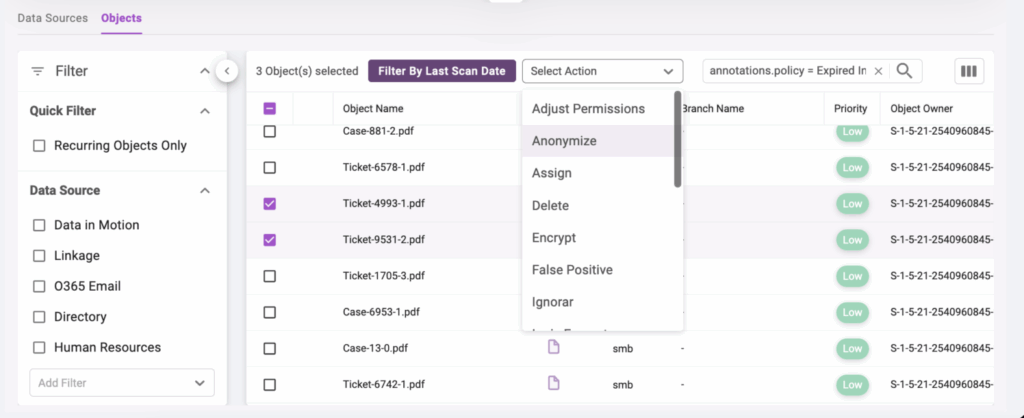Toggle the select-all header checkbox
The image size is (1024, 418).
269,109
